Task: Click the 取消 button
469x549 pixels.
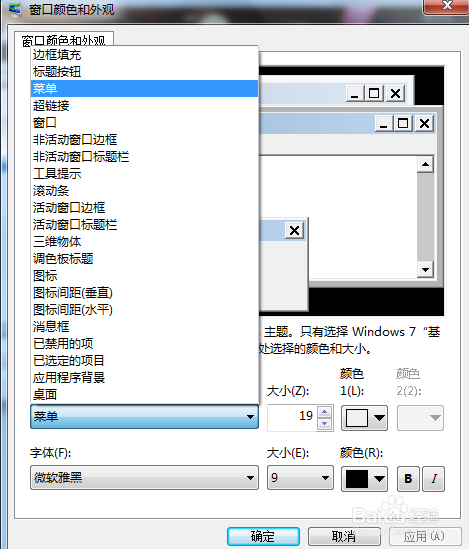Action: [x=344, y=536]
